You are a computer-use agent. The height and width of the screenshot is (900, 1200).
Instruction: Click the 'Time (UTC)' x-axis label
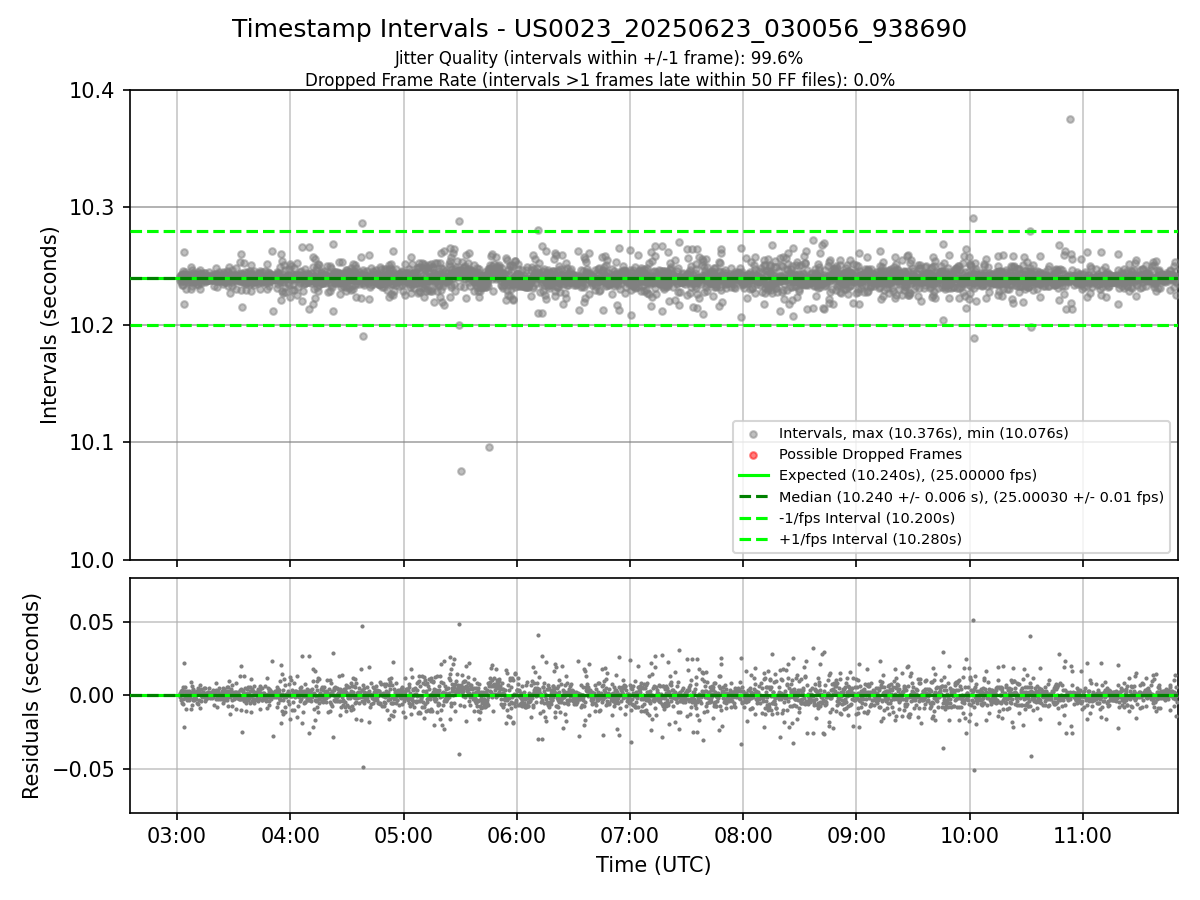click(x=653, y=865)
